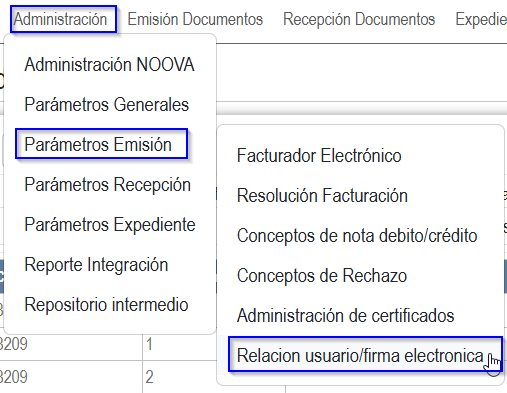Open the Administración menu

(x=60, y=19)
